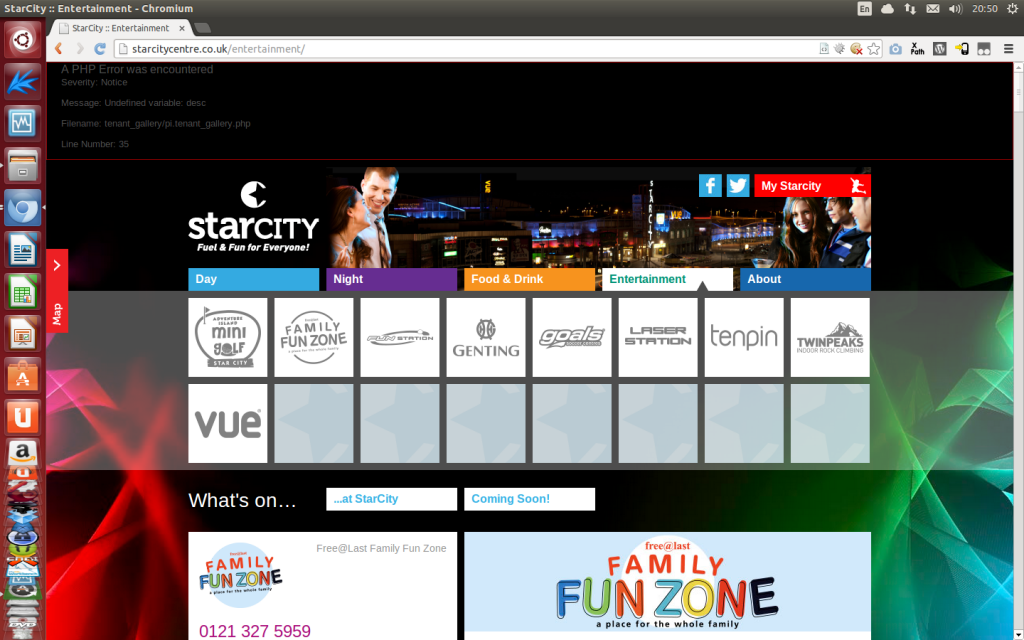Open the Tenpin tenant tile

744,337
